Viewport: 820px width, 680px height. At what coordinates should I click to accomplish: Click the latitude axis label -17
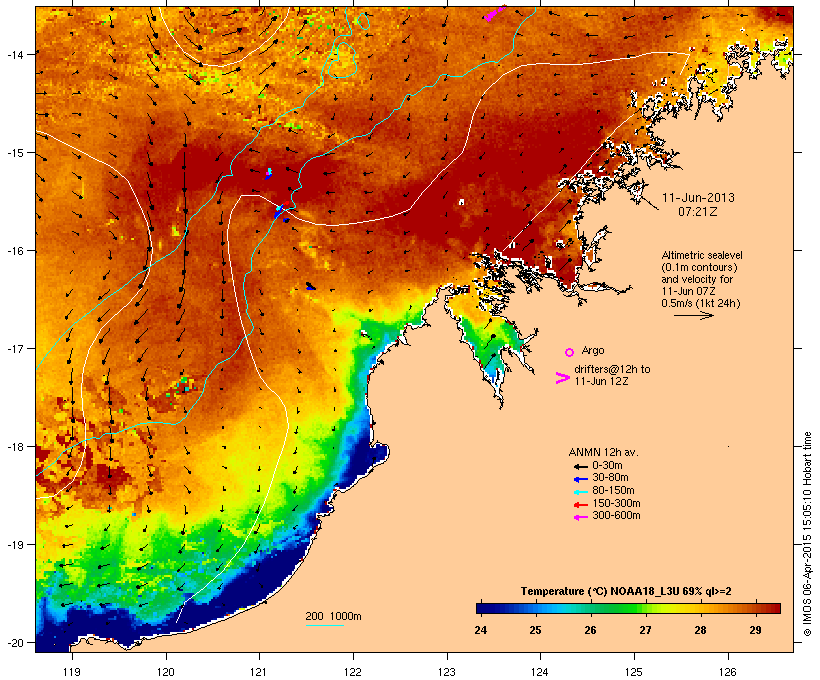[x=15, y=349]
